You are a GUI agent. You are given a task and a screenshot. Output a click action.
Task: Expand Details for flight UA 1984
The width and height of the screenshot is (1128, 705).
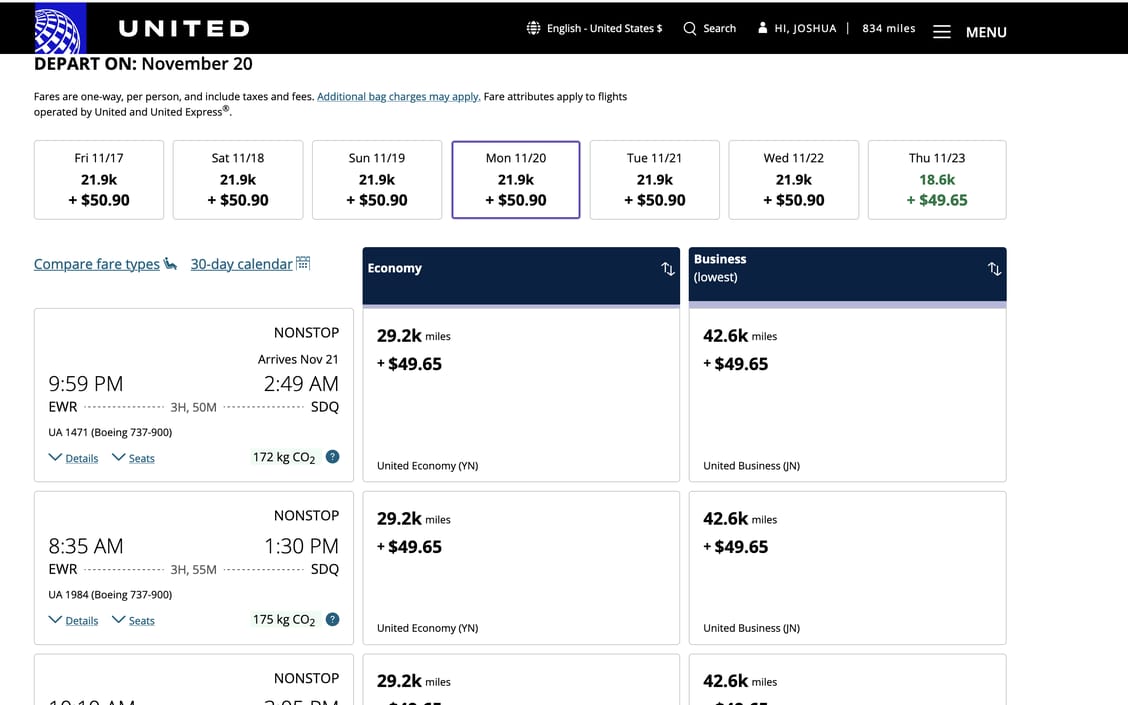(74, 621)
